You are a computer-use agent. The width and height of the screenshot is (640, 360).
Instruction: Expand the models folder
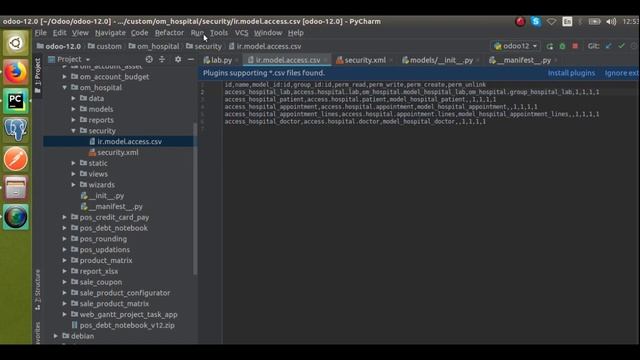[x=73, y=109]
